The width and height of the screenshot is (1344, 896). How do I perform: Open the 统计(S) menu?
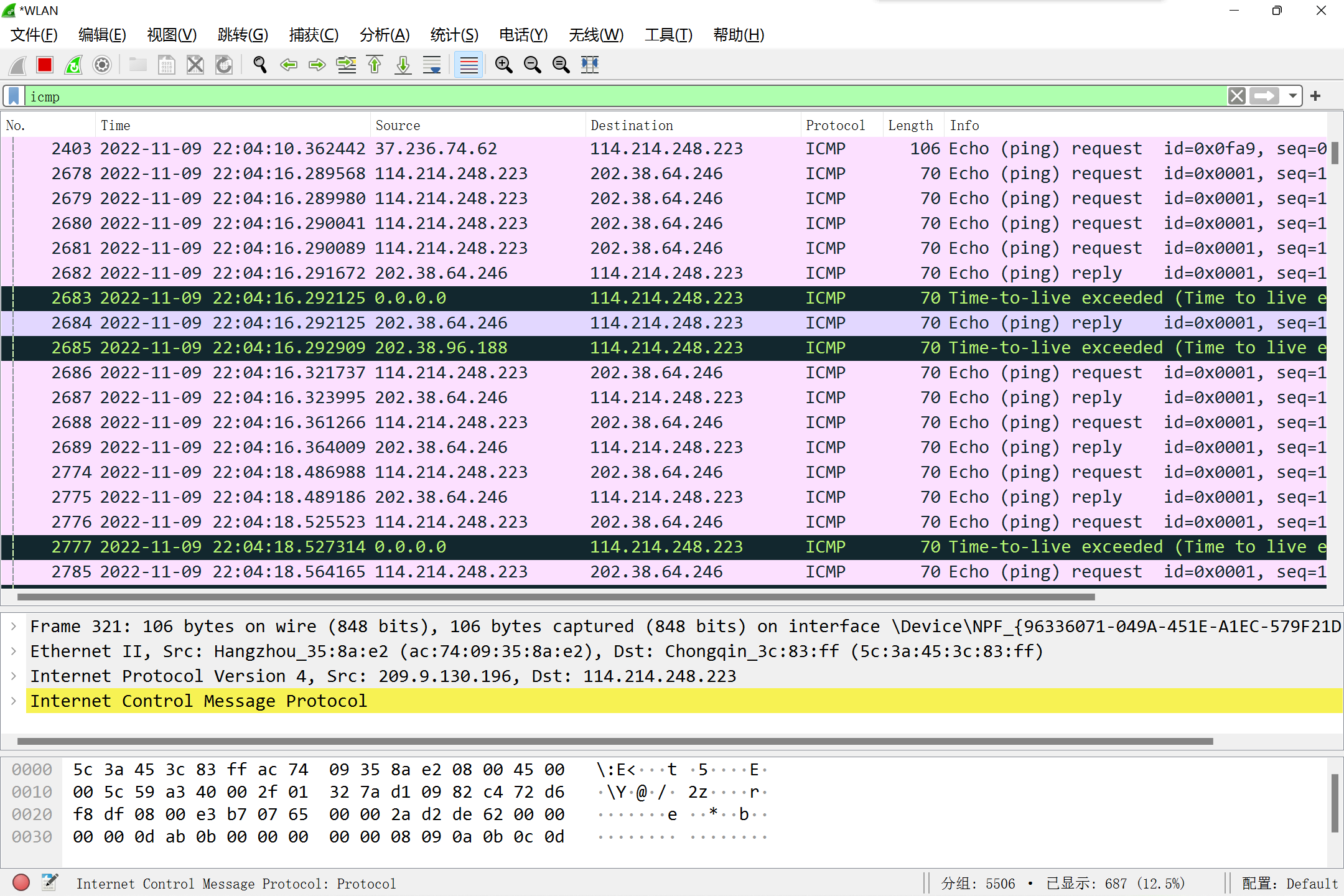click(454, 35)
